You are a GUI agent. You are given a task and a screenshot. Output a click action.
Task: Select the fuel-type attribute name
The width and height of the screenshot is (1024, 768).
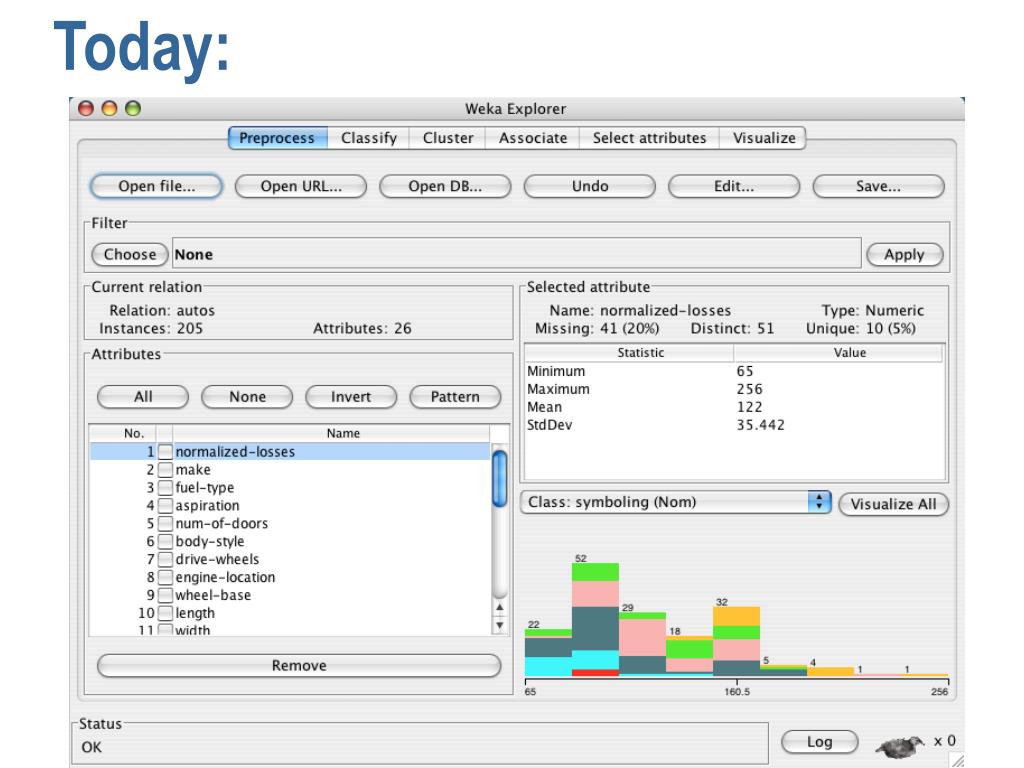pos(204,487)
